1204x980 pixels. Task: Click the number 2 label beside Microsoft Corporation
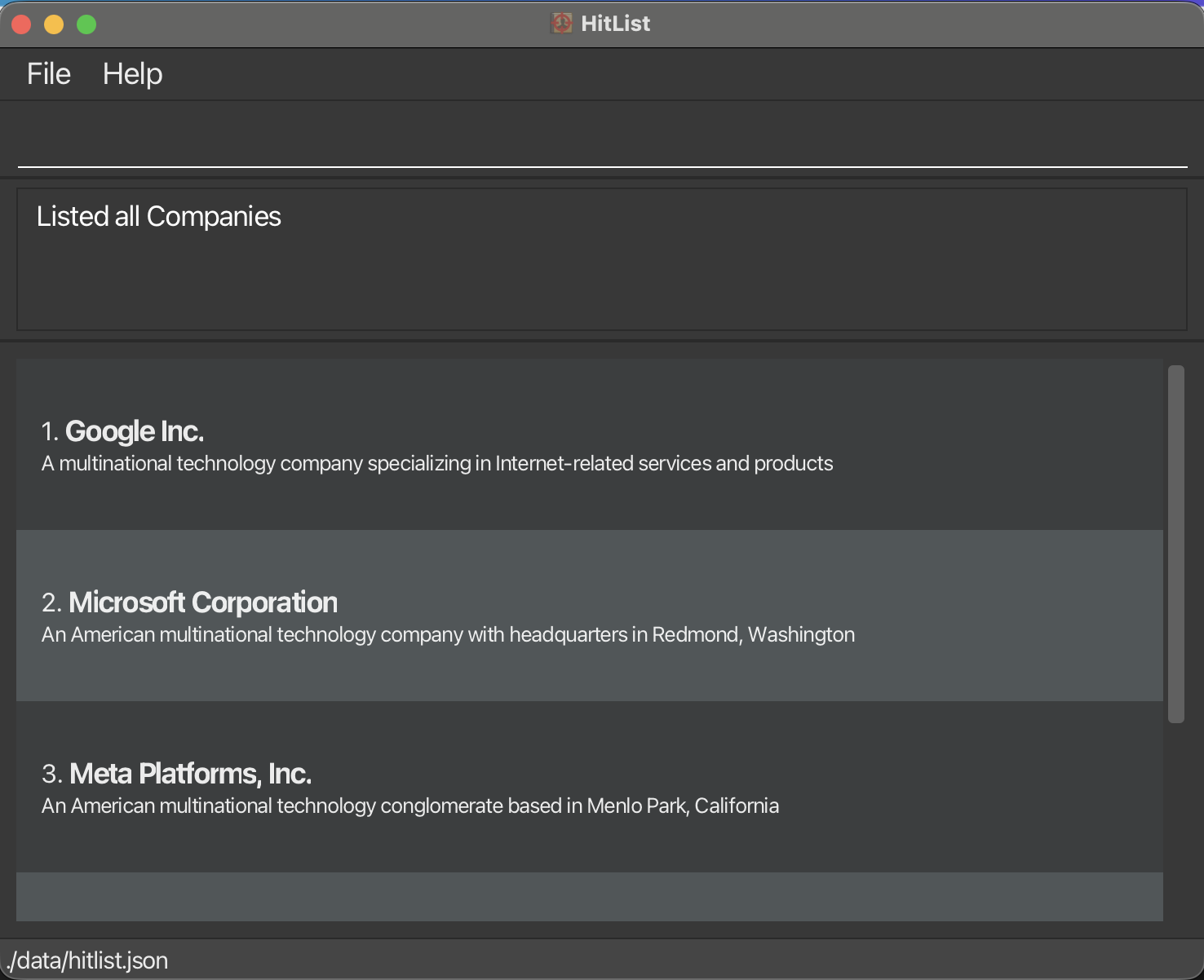(x=50, y=602)
